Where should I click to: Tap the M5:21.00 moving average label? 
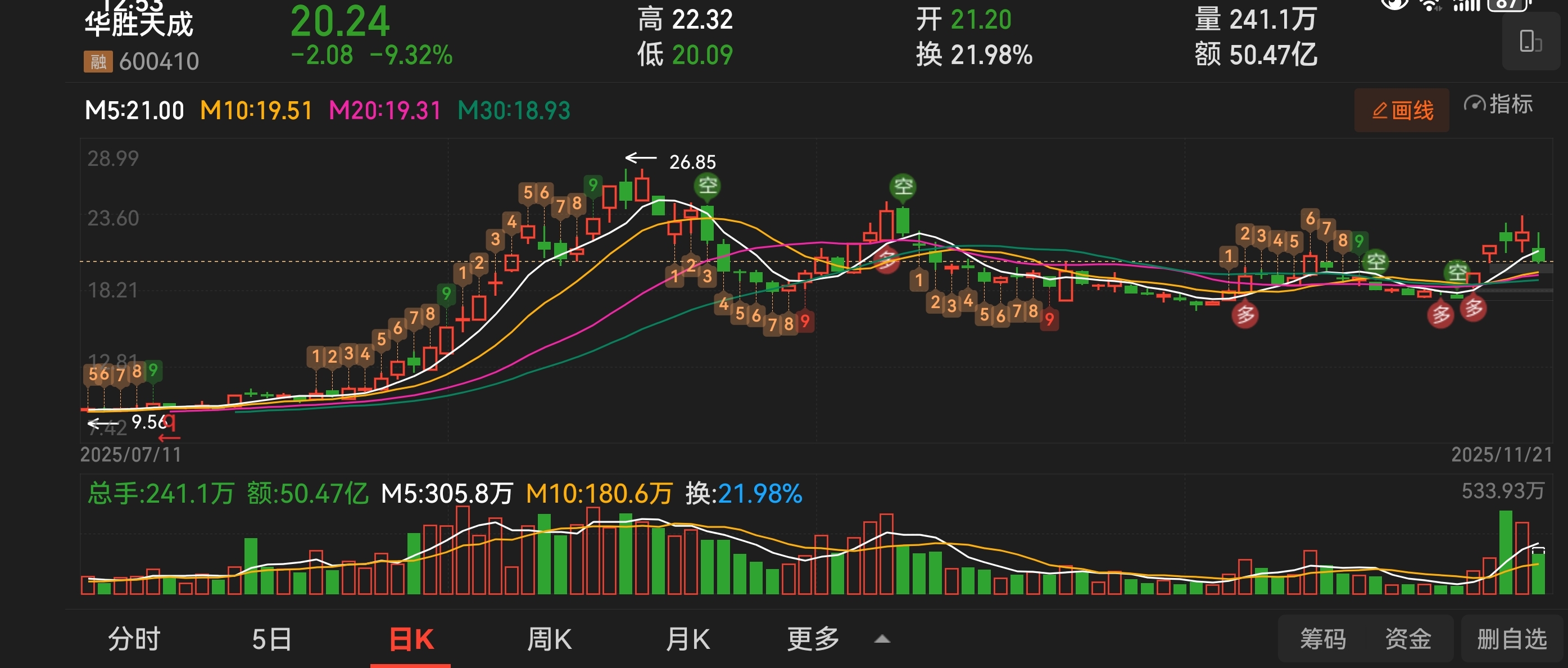point(134,111)
